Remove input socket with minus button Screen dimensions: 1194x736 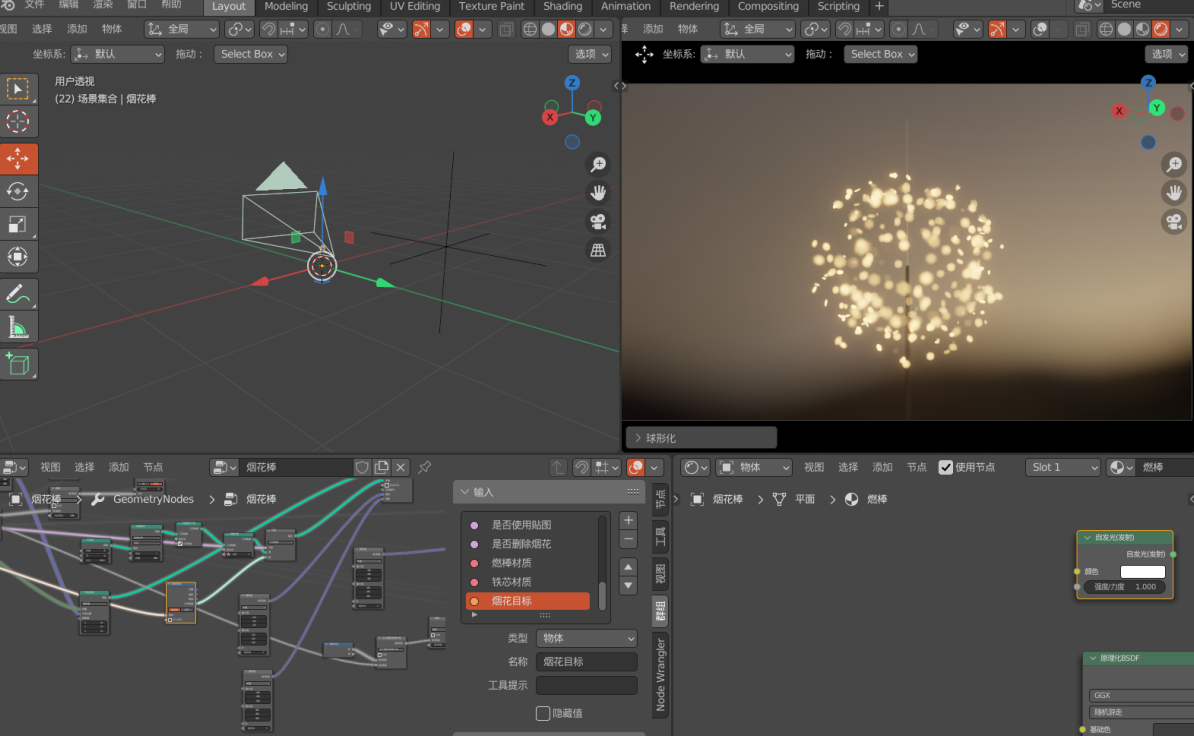pos(627,539)
